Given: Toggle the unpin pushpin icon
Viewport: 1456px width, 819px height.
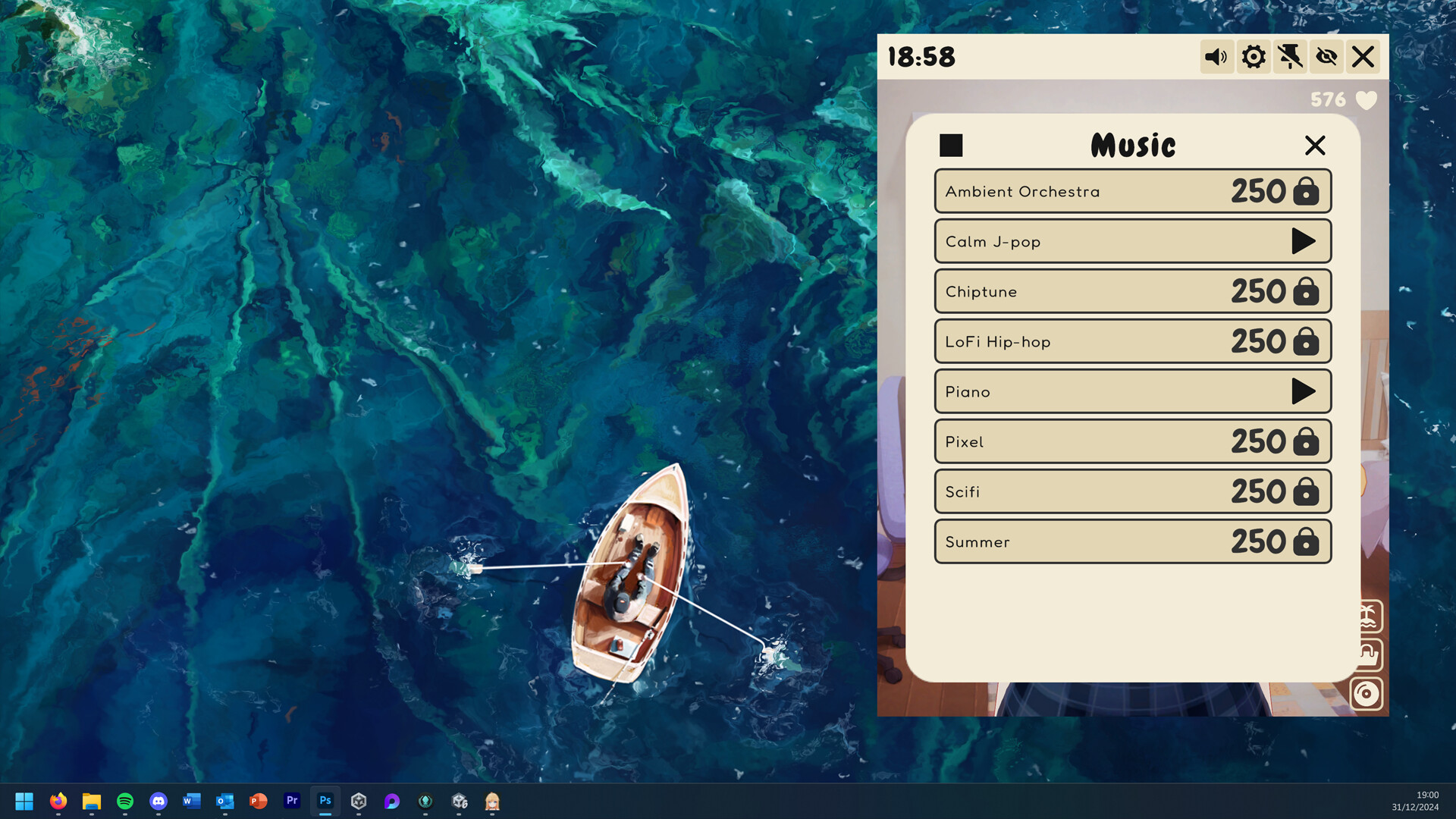Looking at the screenshot, I should [x=1289, y=56].
